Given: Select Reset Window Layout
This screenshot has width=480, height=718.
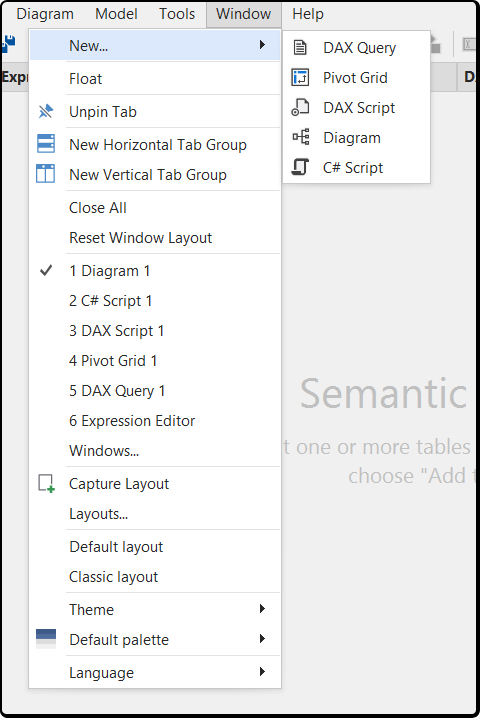Looking at the screenshot, I should tap(155, 238).
